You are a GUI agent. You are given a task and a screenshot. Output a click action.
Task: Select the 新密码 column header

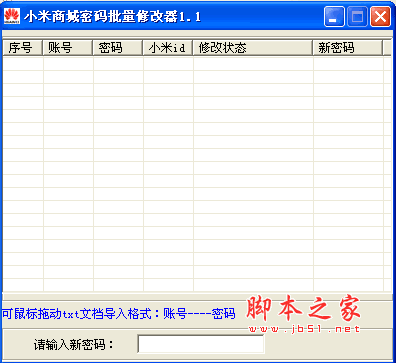(x=347, y=47)
